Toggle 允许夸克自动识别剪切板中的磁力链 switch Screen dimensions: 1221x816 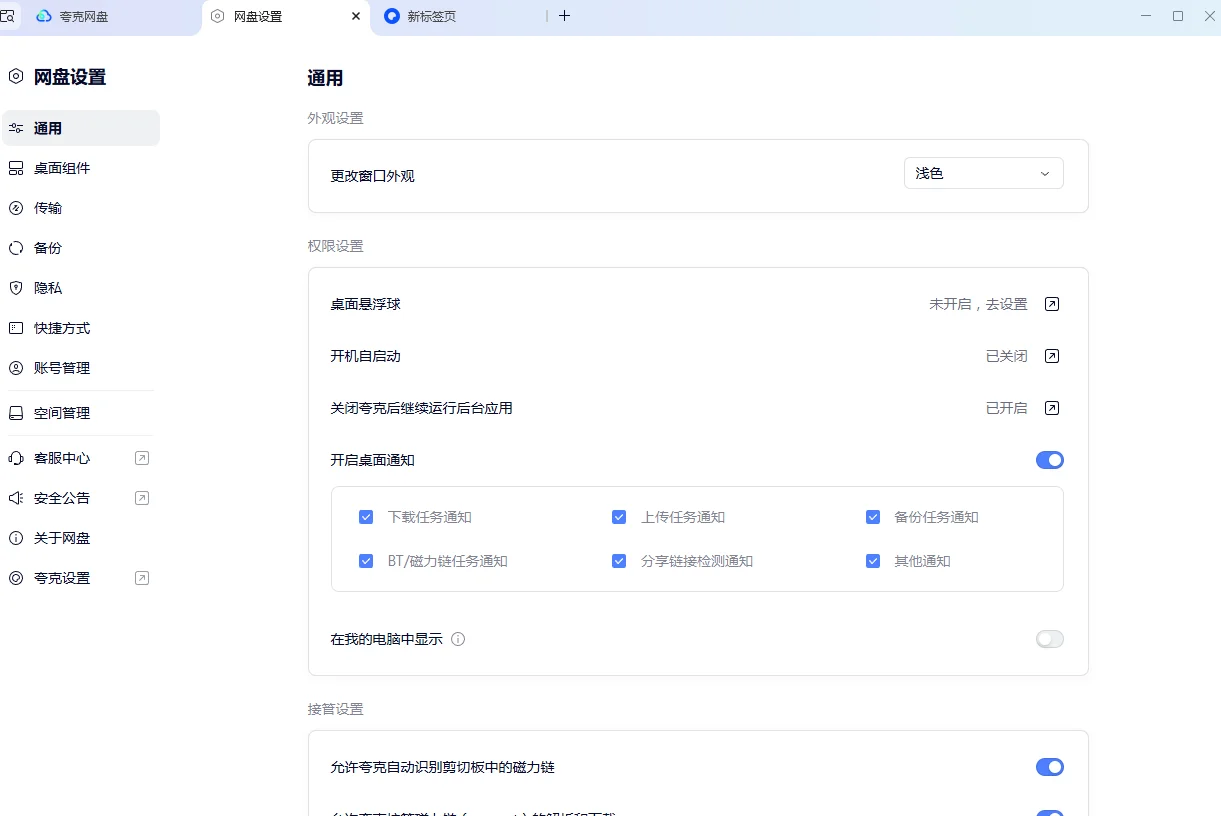1050,767
